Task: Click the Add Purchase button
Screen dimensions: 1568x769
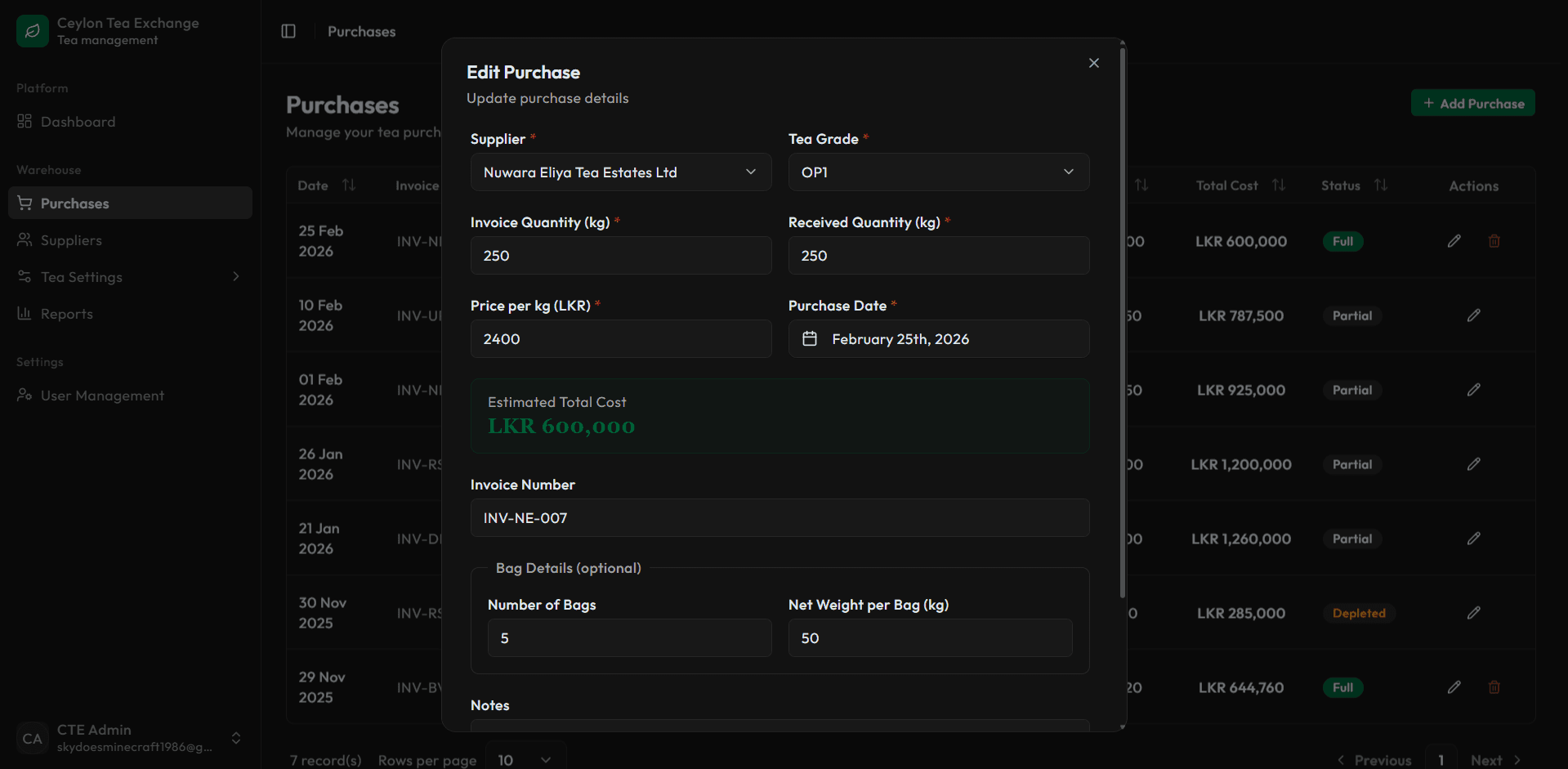Action: (x=1472, y=103)
